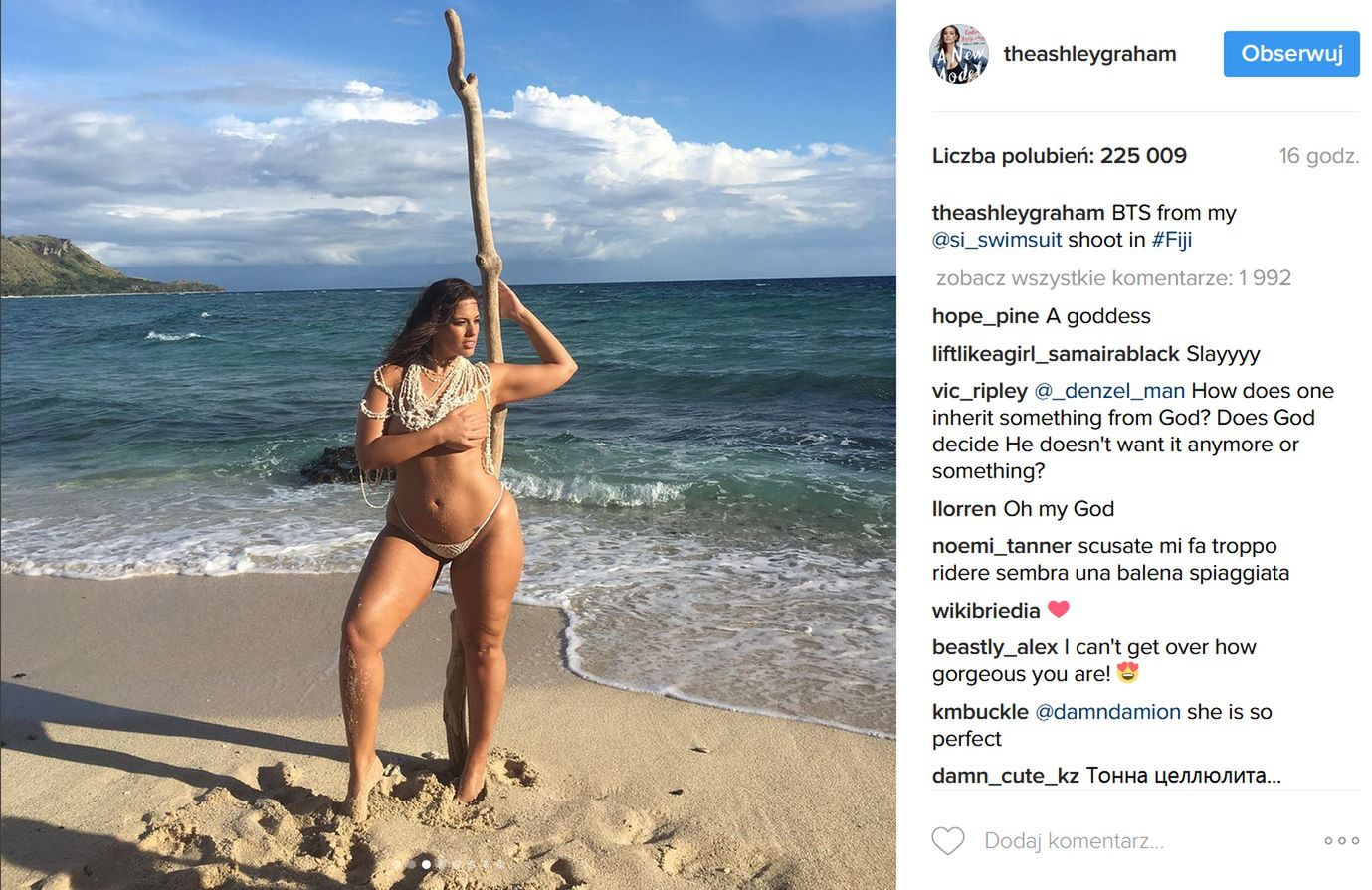Open noemi_tanner commenter profile

coord(1002,546)
